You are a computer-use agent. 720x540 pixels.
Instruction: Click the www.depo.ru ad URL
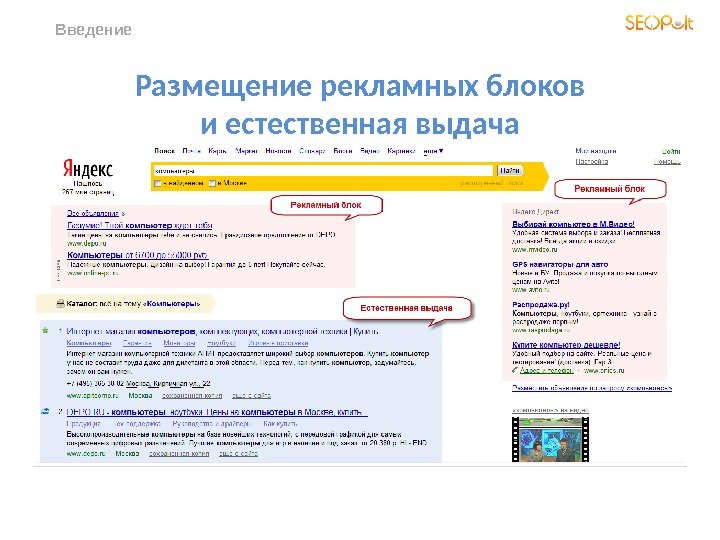86,244
